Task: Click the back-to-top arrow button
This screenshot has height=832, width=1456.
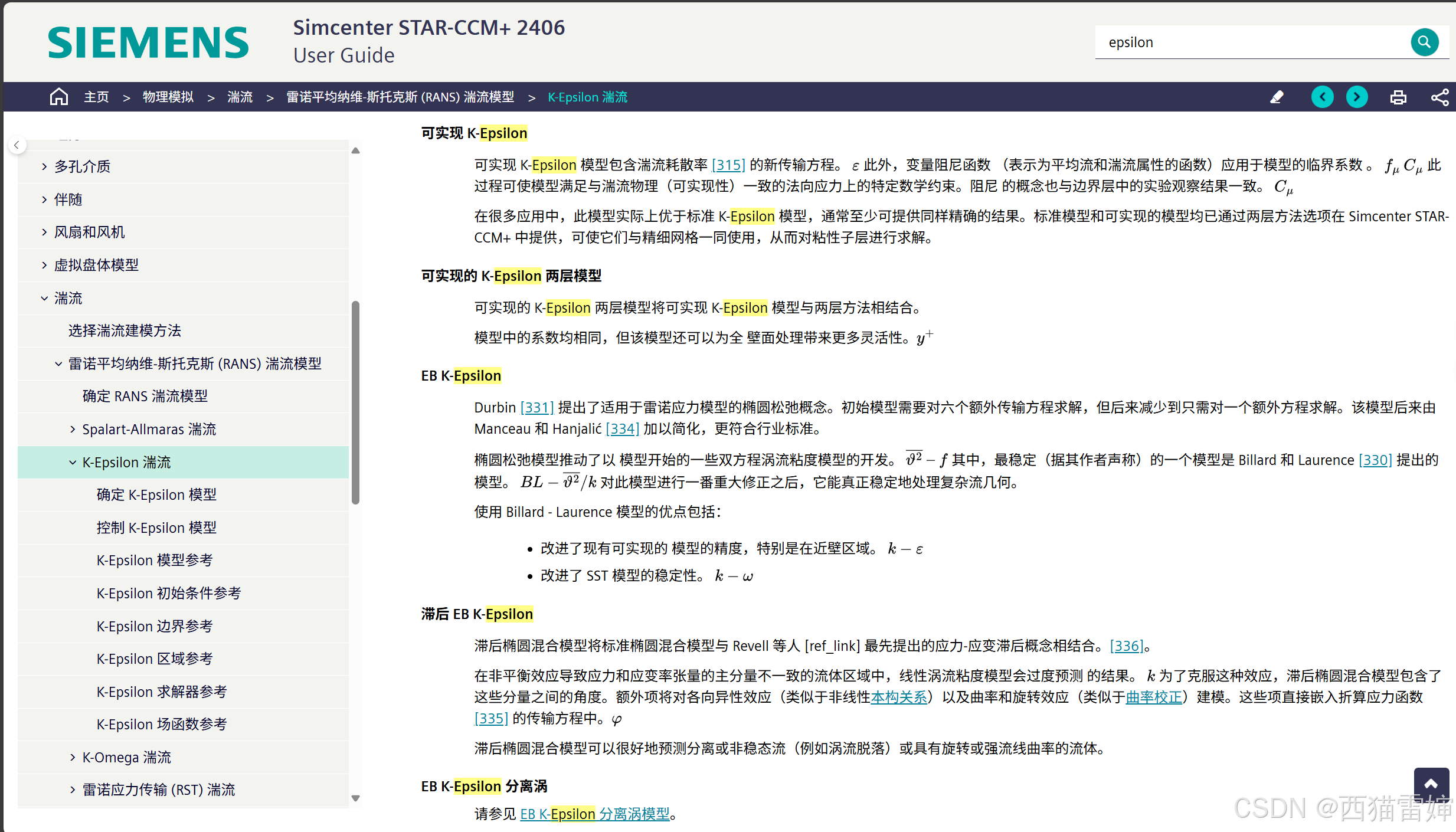Action: [1431, 785]
